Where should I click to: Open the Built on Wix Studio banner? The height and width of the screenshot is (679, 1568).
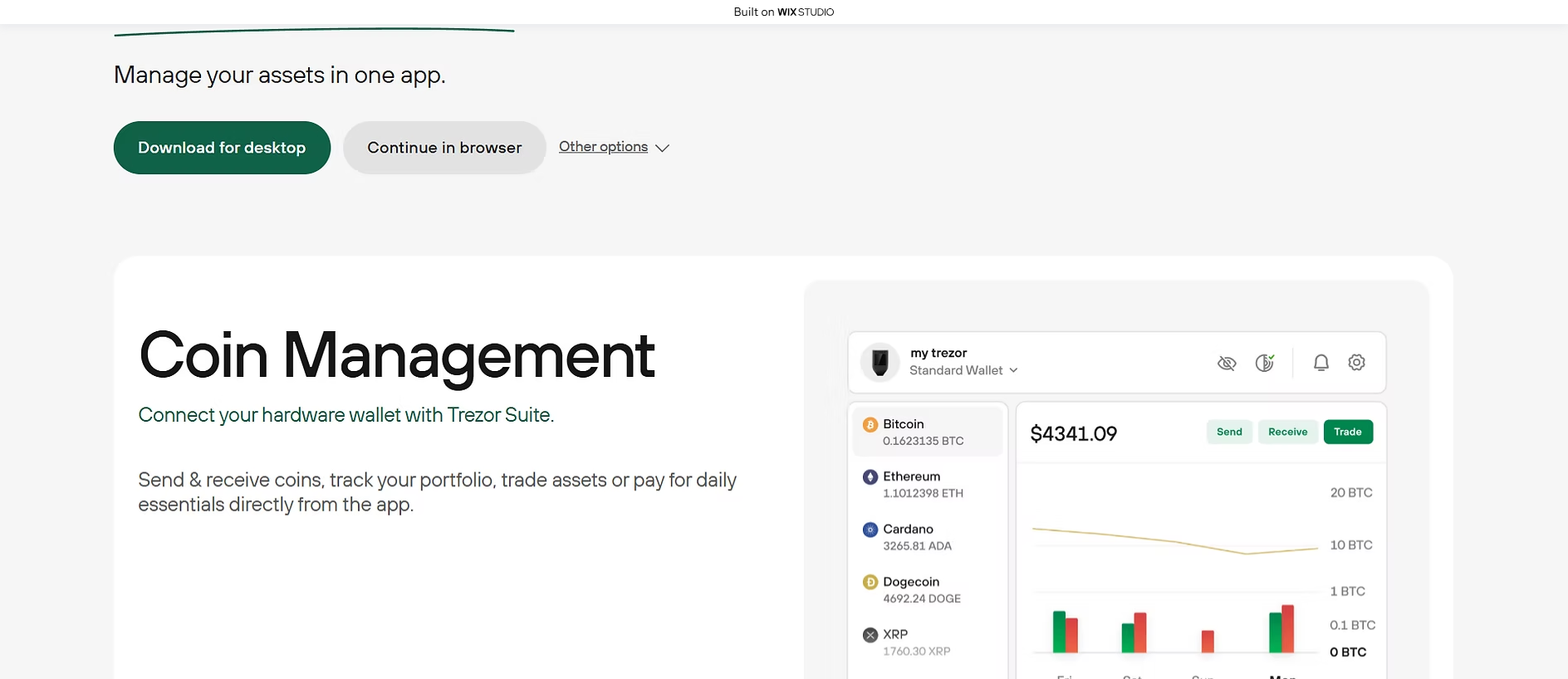[784, 12]
